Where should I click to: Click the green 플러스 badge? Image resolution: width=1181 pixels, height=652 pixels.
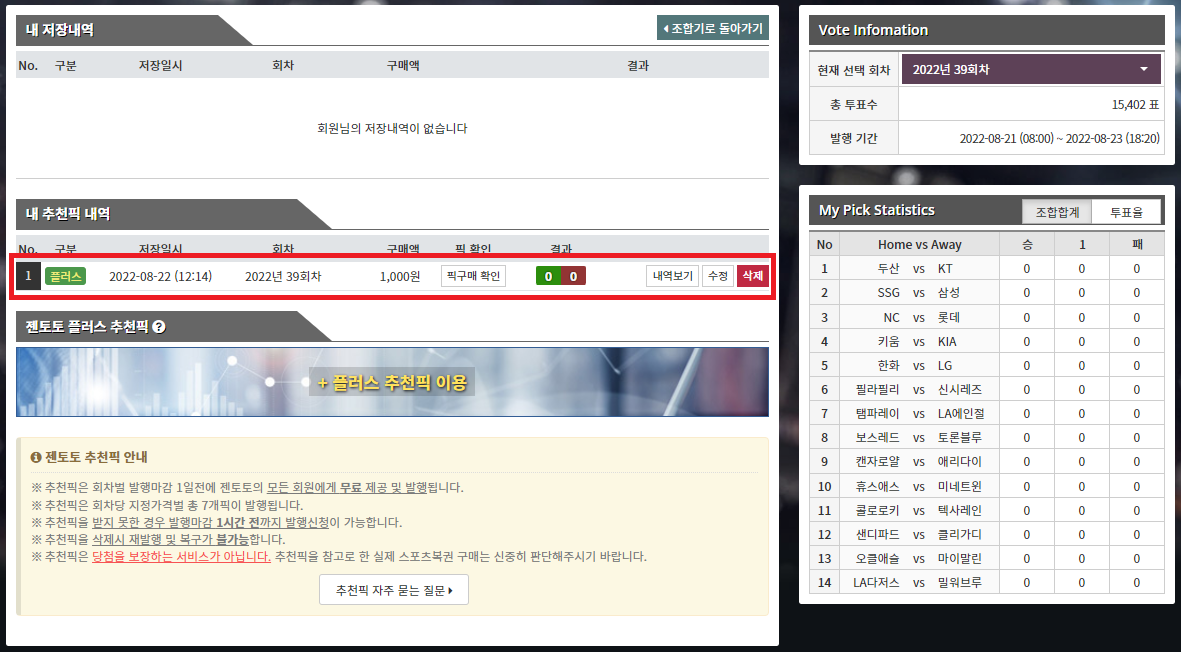(x=66, y=276)
